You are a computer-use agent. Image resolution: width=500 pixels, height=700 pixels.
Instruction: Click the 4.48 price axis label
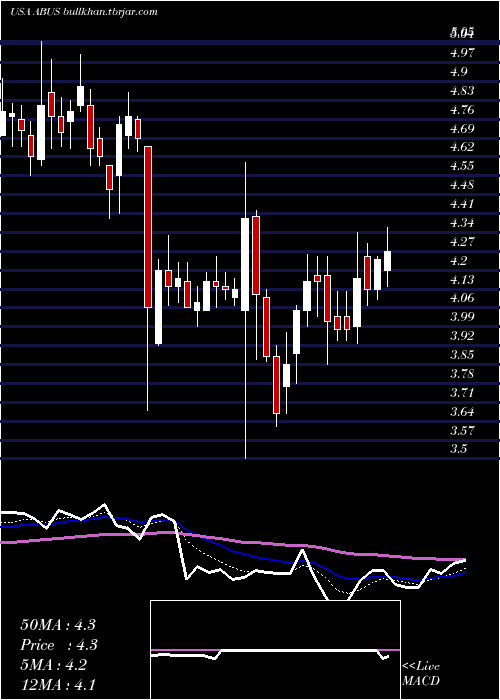coord(462,184)
